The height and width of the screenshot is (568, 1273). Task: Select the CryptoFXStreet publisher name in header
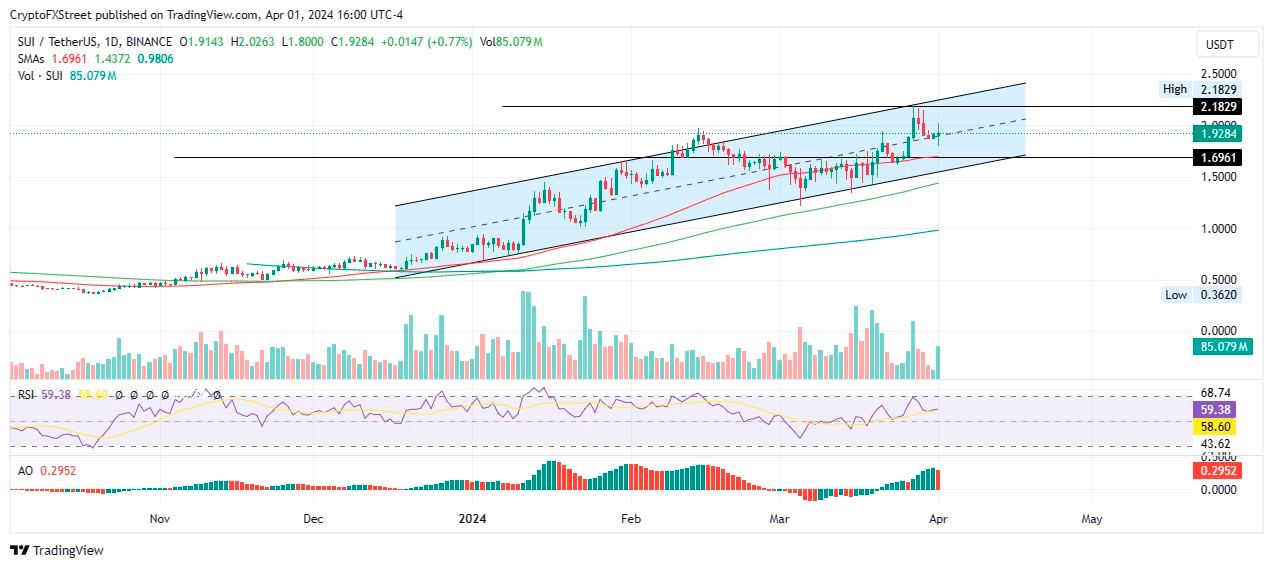tap(50, 15)
